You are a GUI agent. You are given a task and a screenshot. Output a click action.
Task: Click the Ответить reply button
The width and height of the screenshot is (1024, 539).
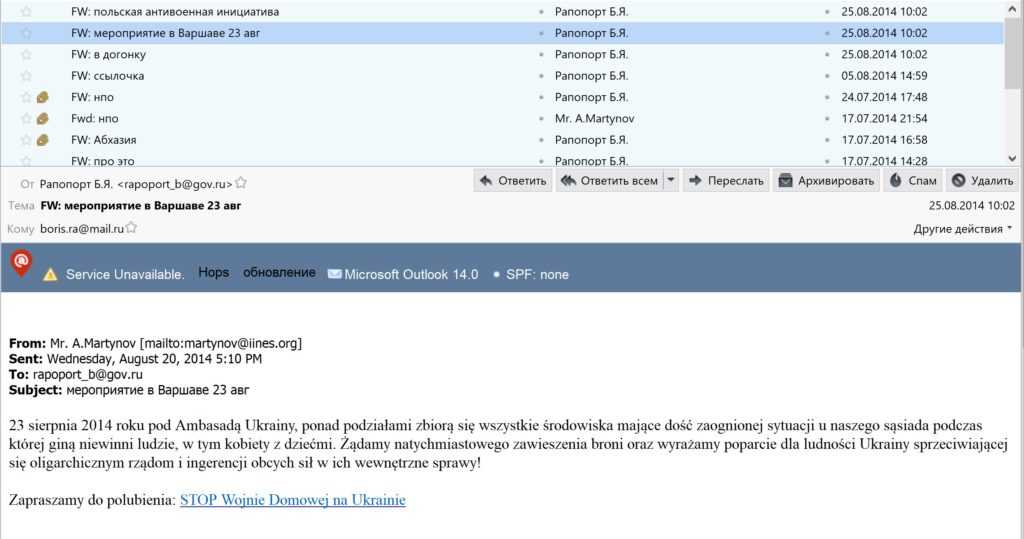[513, 181]
